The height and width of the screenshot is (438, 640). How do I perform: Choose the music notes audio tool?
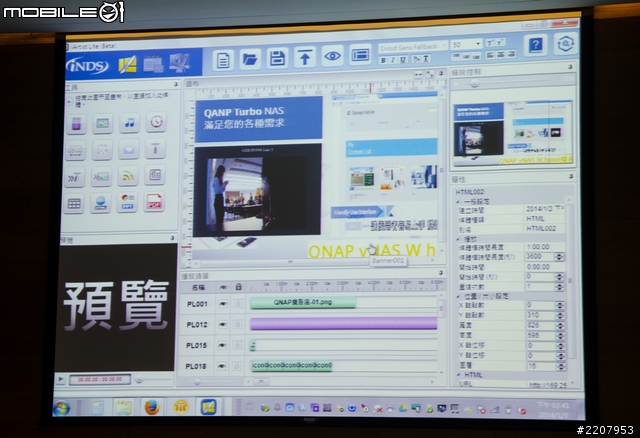click(129, 122)
